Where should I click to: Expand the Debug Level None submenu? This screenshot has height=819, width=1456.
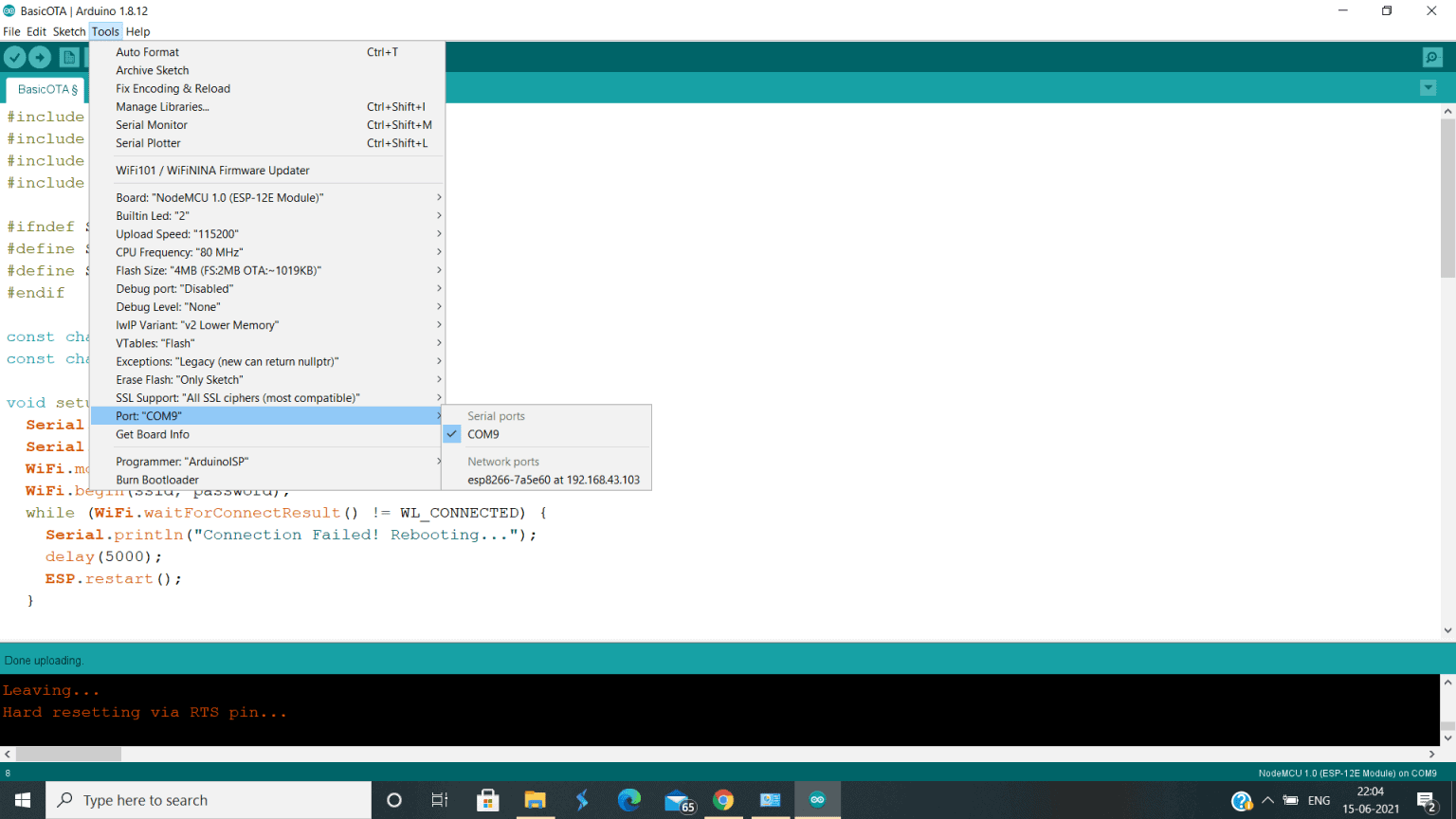click(266, 307)
